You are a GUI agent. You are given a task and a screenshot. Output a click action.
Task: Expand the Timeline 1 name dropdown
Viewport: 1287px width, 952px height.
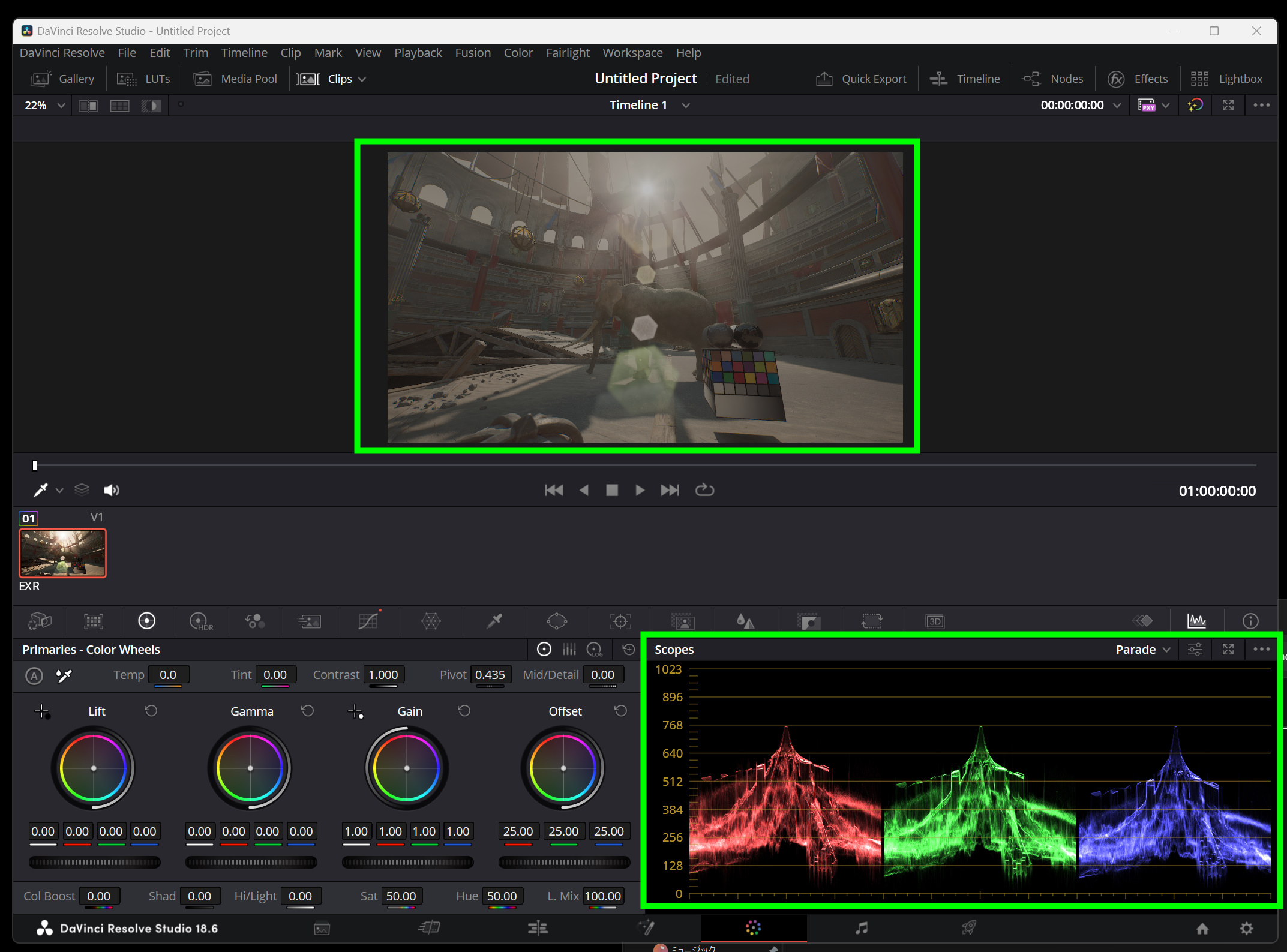coord(686,105)
